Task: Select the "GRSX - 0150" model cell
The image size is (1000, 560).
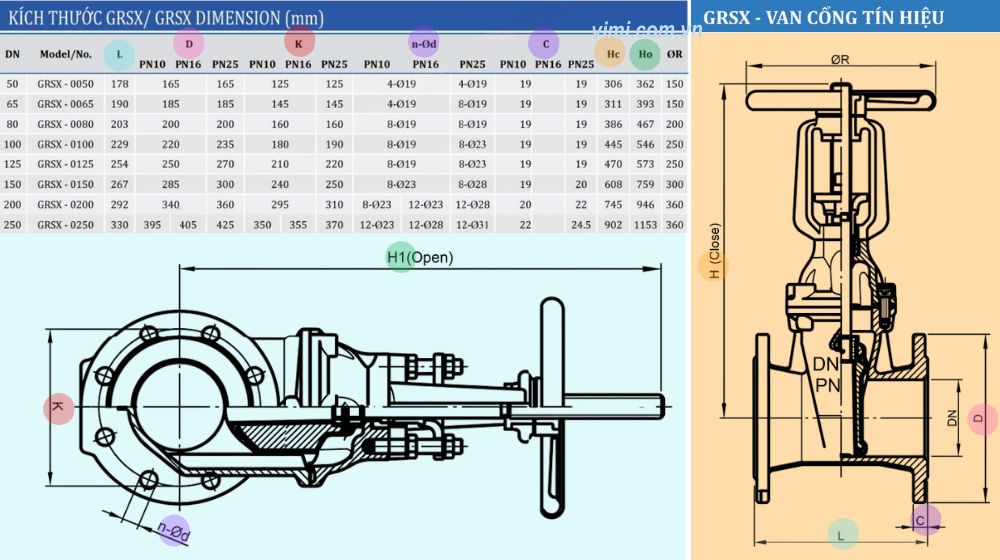Action: click(65, 184)
